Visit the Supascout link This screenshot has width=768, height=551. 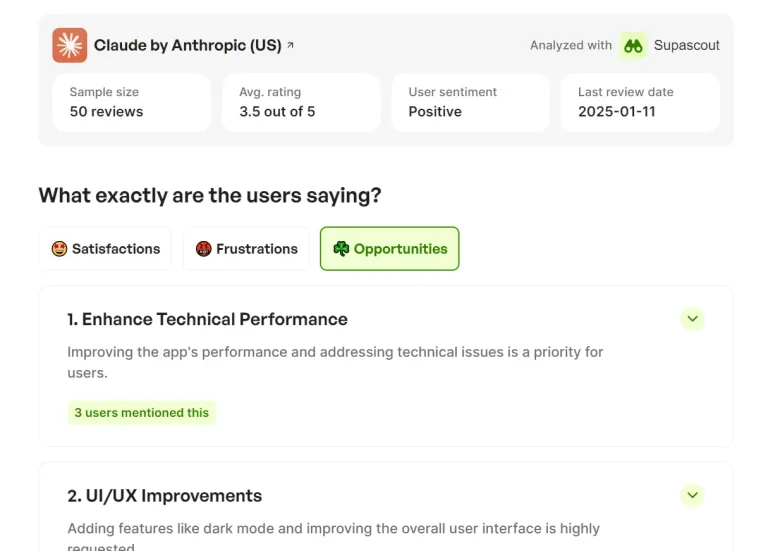coord(687,45)
